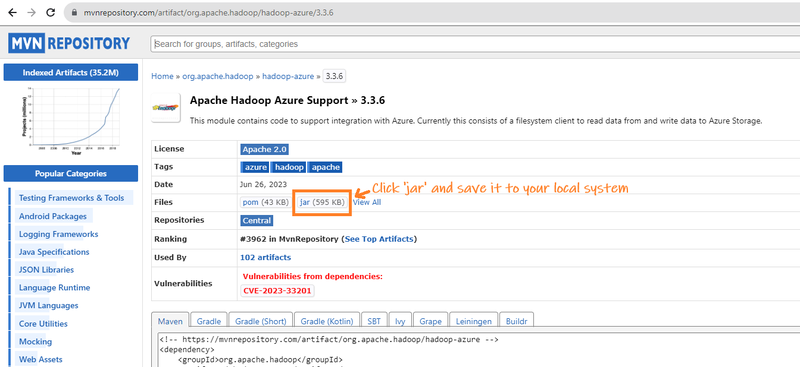Open Web Assets category
The width and height of the screenshot is (800, 367).
(40, 359)
